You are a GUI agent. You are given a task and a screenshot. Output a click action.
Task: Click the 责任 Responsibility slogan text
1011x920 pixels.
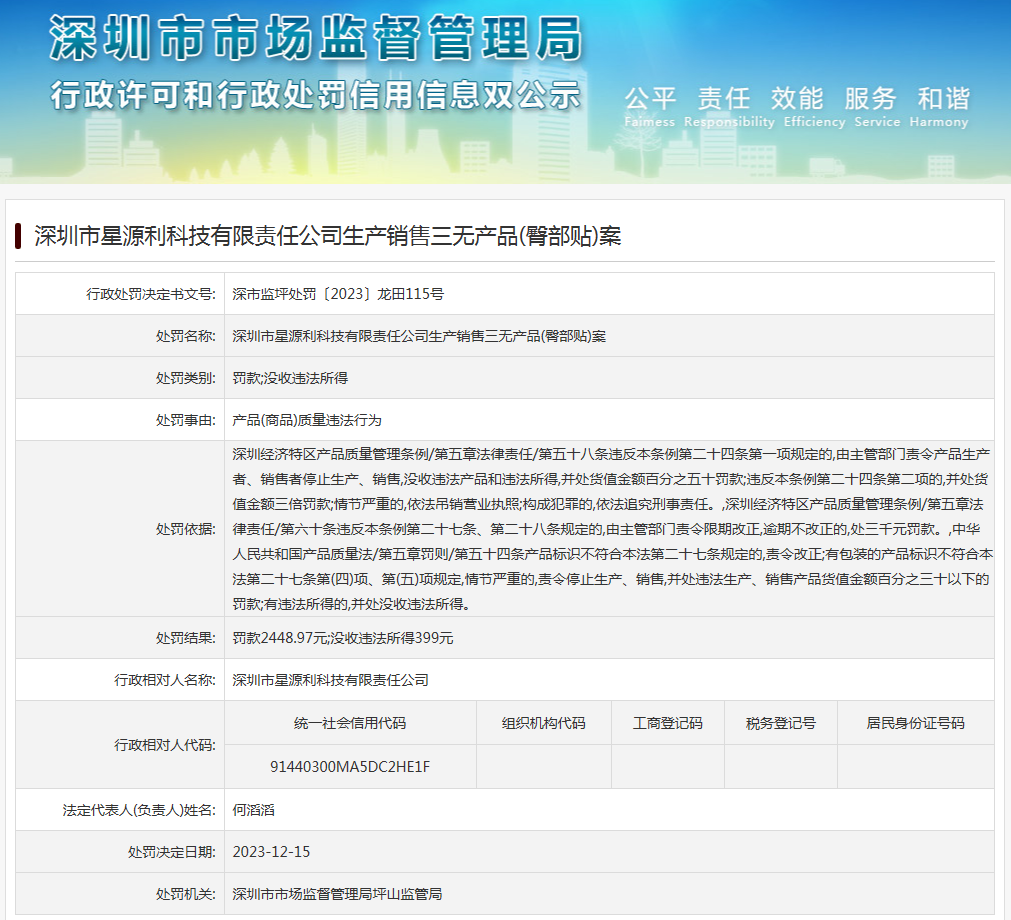[729, 107]
